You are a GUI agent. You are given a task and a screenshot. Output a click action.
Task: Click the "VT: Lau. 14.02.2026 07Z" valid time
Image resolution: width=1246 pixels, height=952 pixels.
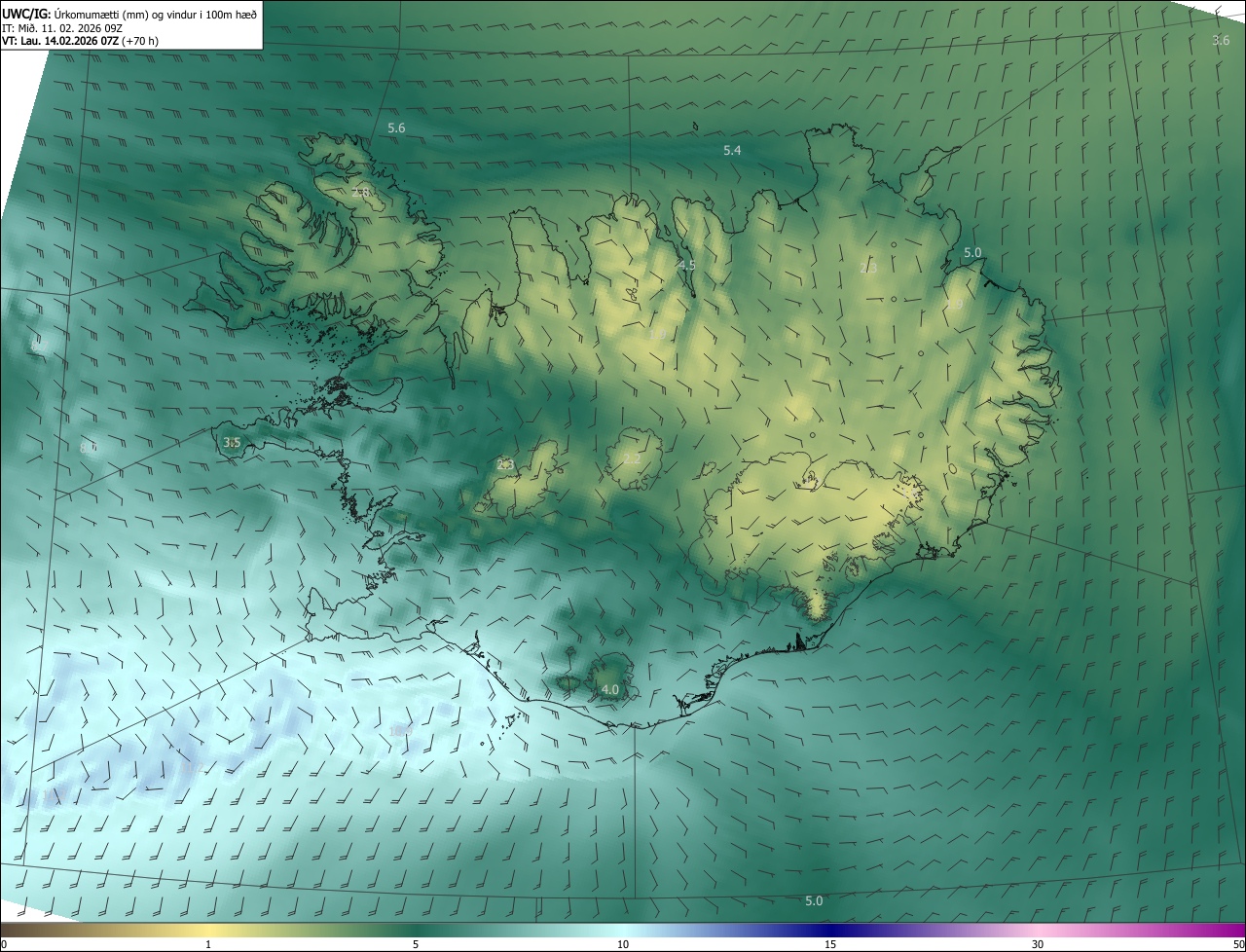click(60, 41)
